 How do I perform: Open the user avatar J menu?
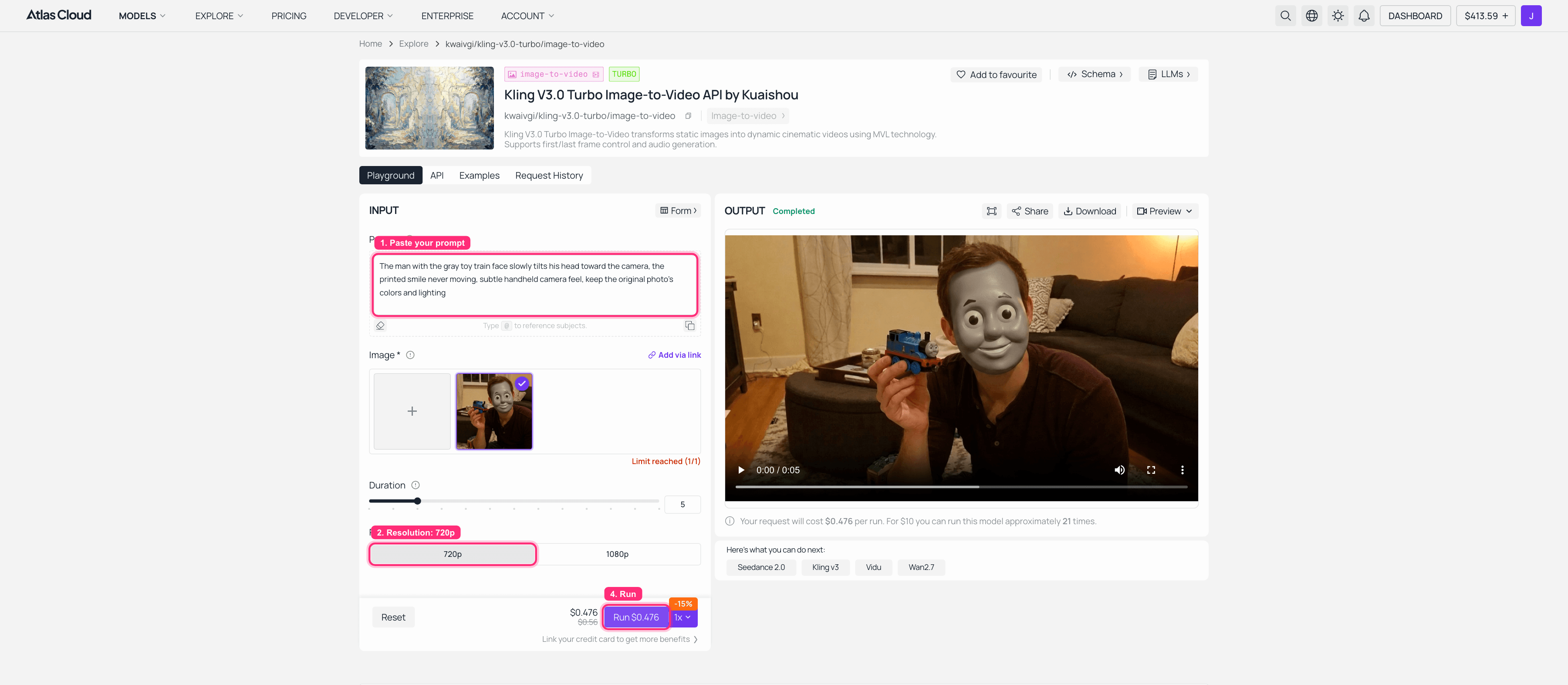point(1531,16)
